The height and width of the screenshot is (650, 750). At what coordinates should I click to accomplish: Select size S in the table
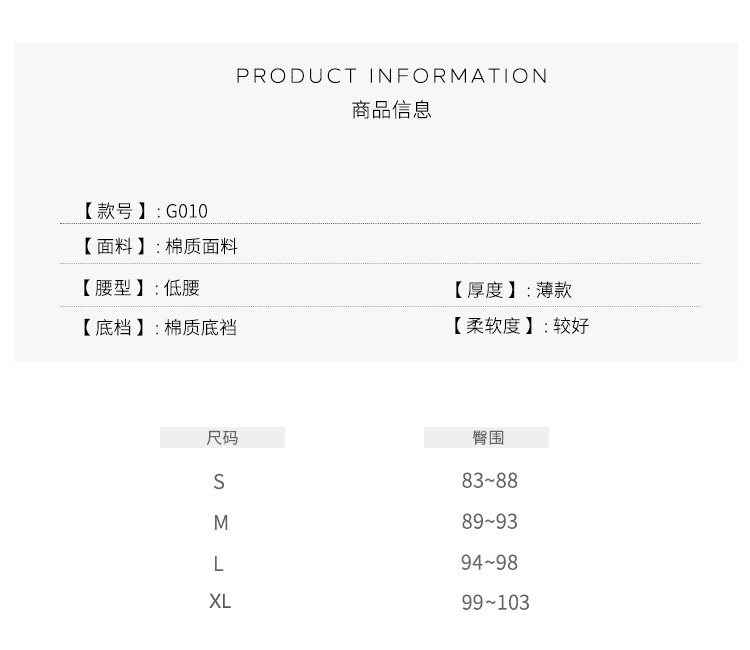(219, 482)
